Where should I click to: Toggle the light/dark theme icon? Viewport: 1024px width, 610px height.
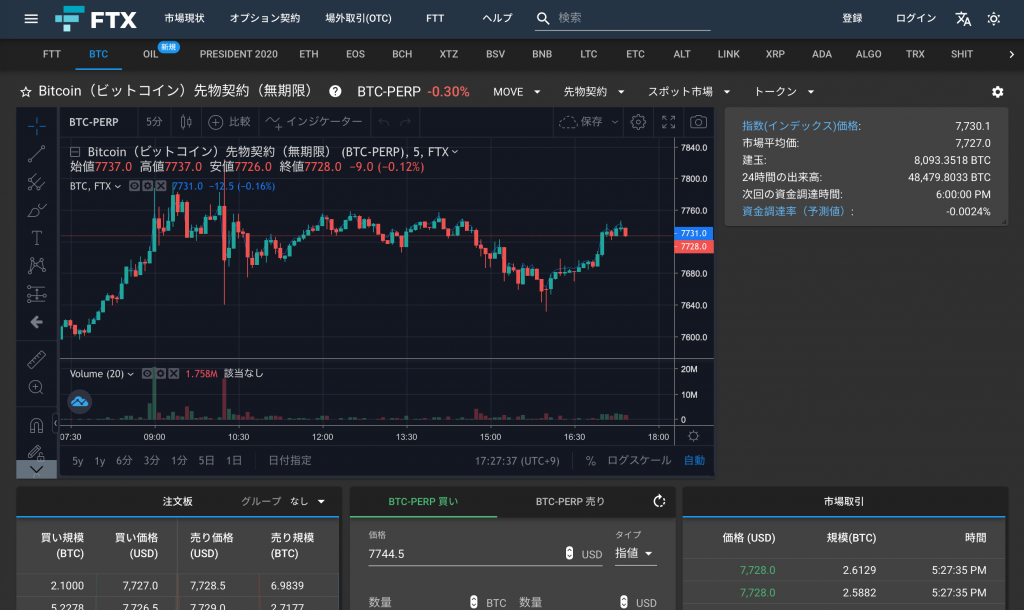click(x=993, y=18)
